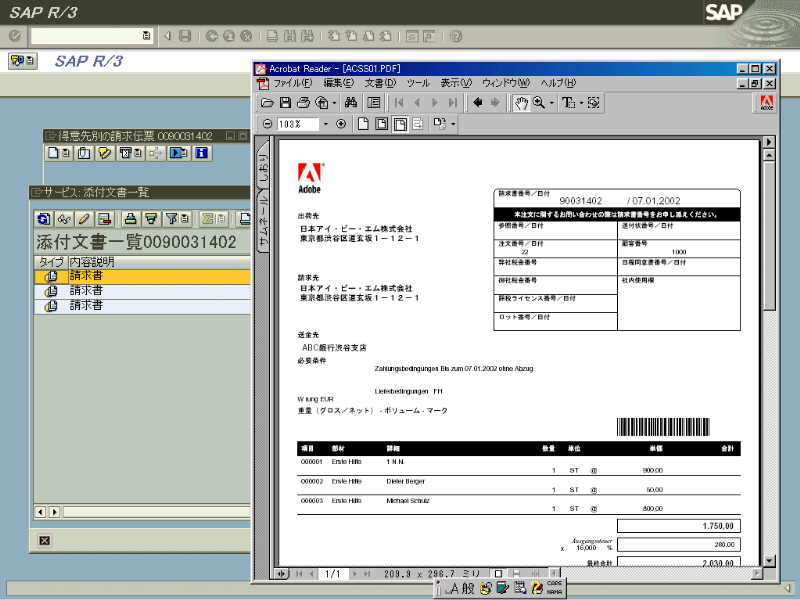Open the zoom percentage dropdown arrow
800x600 pixels.
click(x=325, y=124)
